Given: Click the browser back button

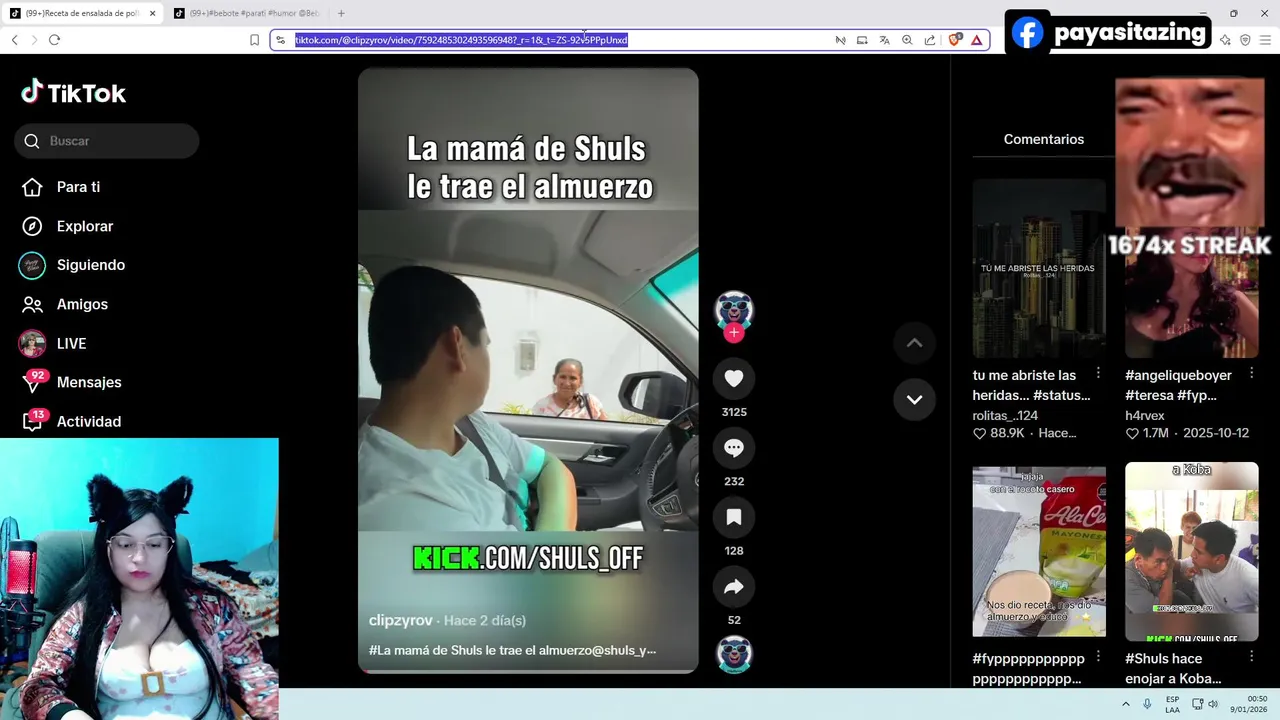Looking at the screenshot, I should tap(14, 40).
